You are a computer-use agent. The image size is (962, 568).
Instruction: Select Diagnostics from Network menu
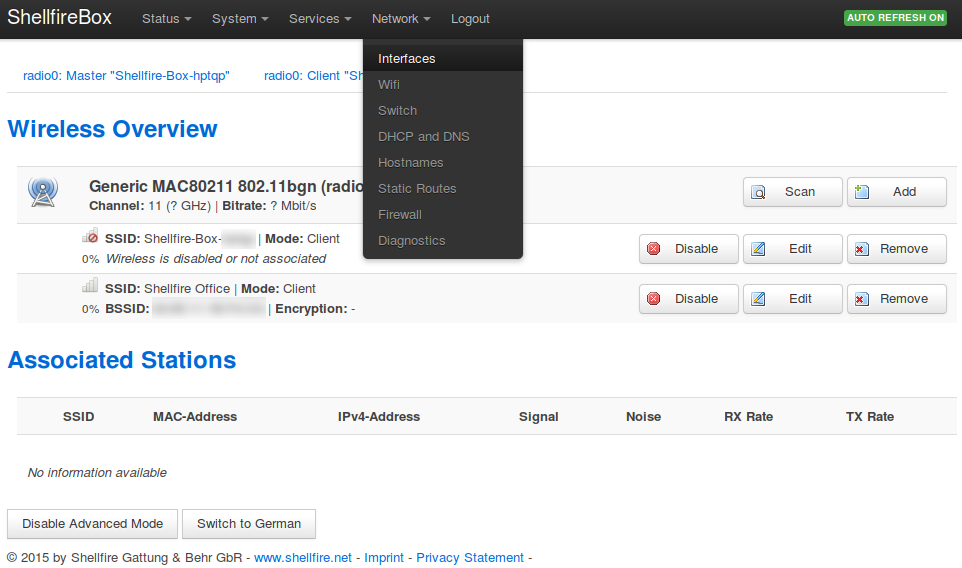tap(443, 240)
